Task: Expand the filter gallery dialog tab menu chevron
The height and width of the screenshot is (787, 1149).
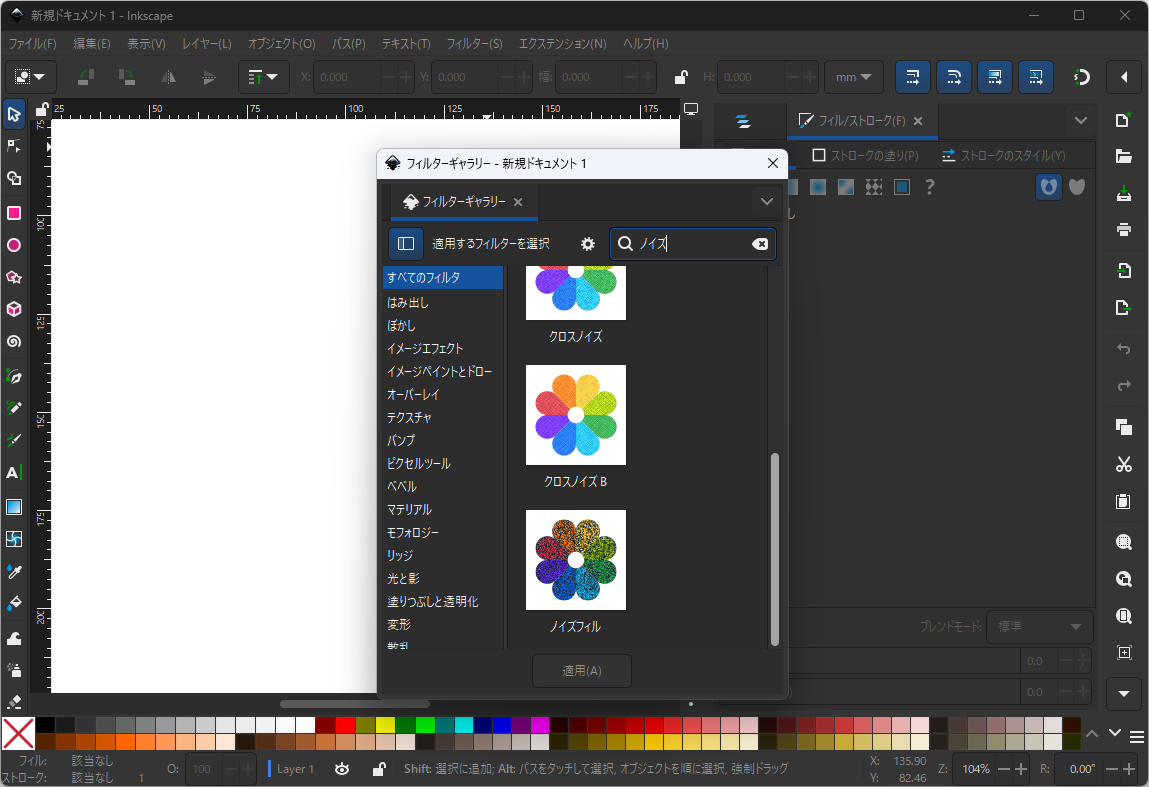Action: [x=766, y=202]
